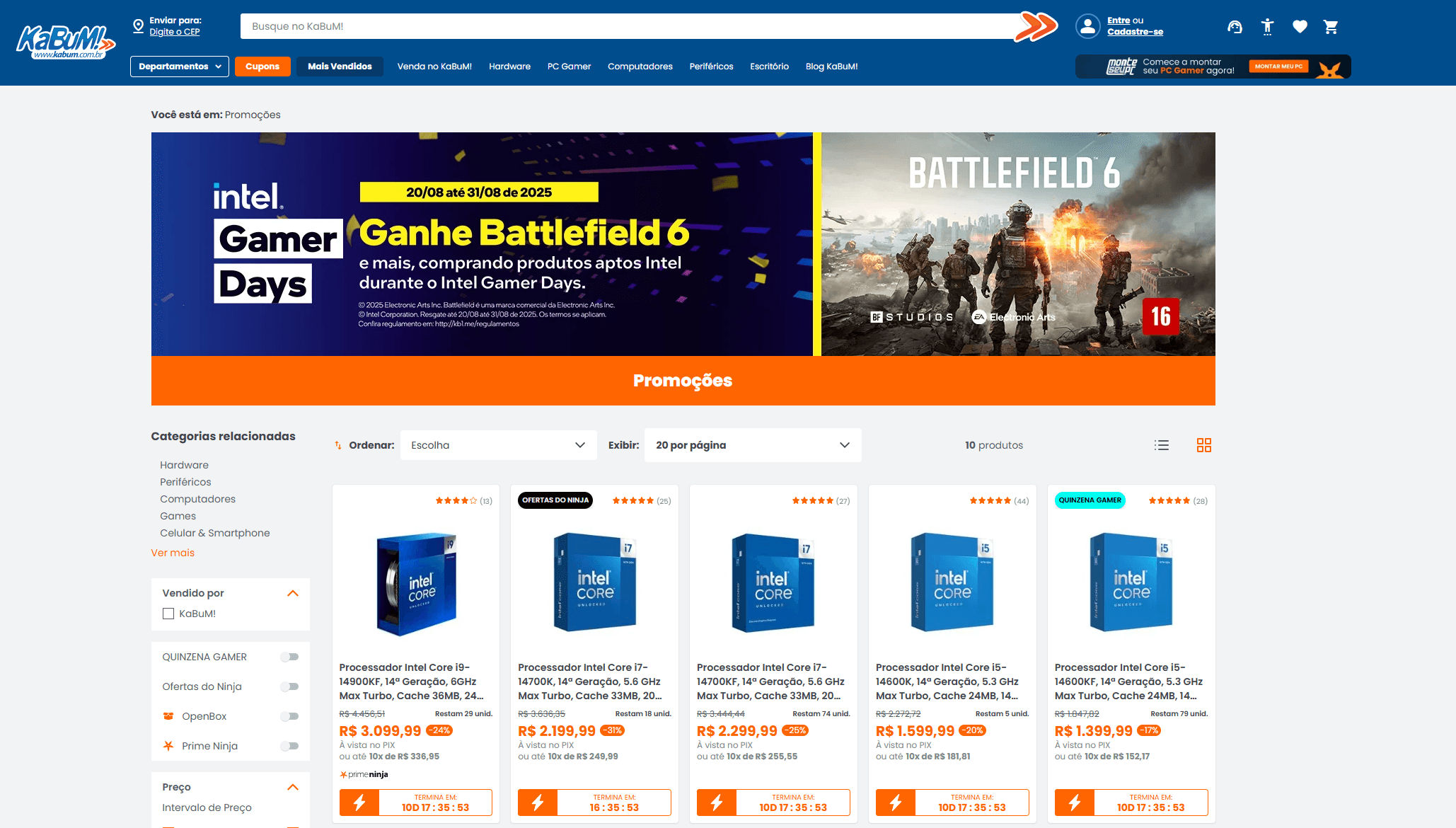Open the KaBuM! logo homepage link
The width and height of the screenshot is (1456, 828).
click(x=65, y=42)
